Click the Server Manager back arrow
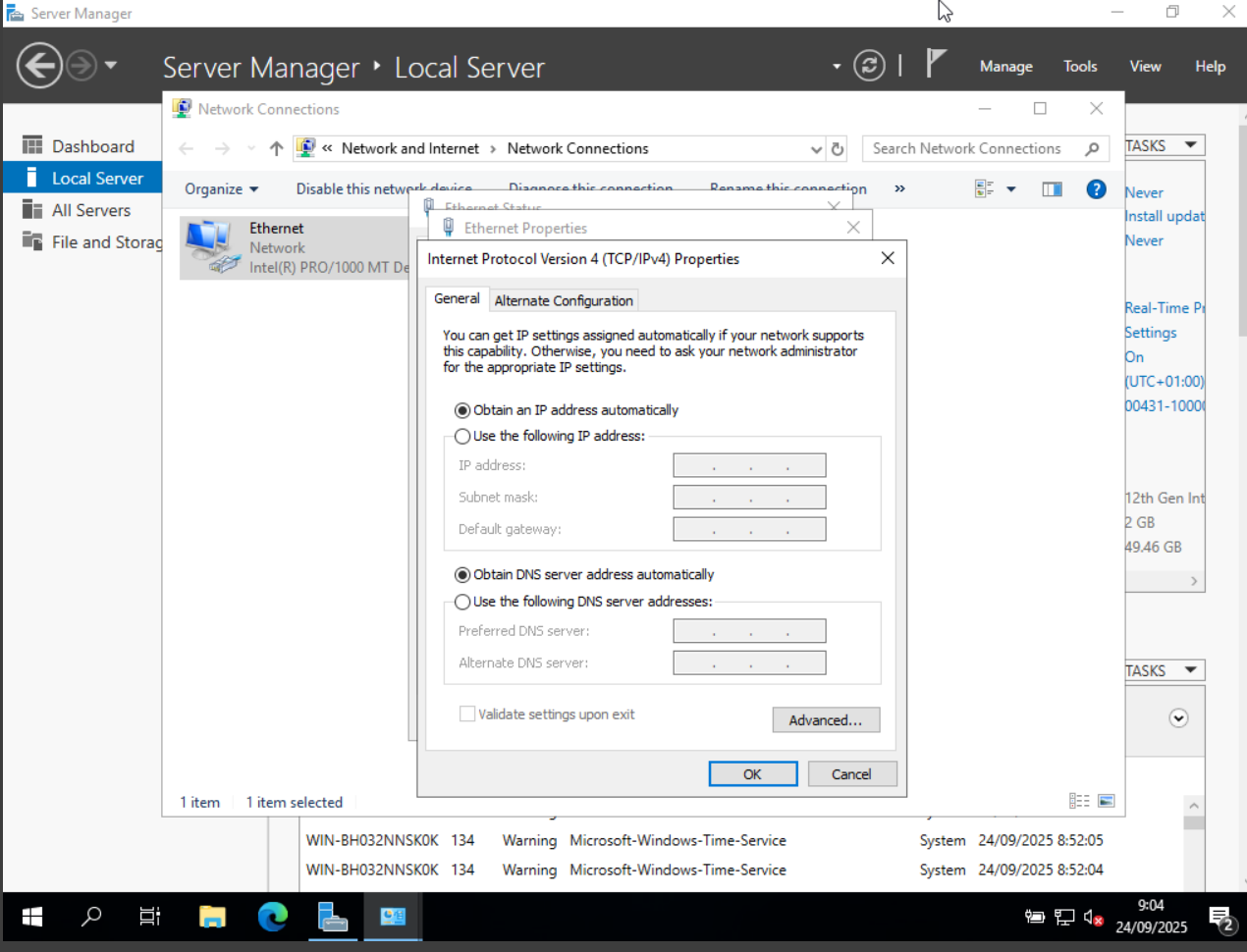Image resolution: width=1247 pixels, height=952 pixels. (x=40, y=66)
